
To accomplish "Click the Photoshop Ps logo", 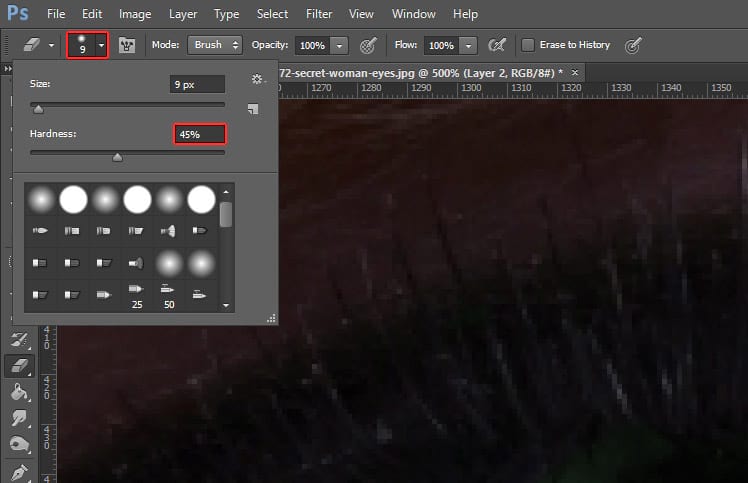I will pyautogui.click(x=18, y=13).
